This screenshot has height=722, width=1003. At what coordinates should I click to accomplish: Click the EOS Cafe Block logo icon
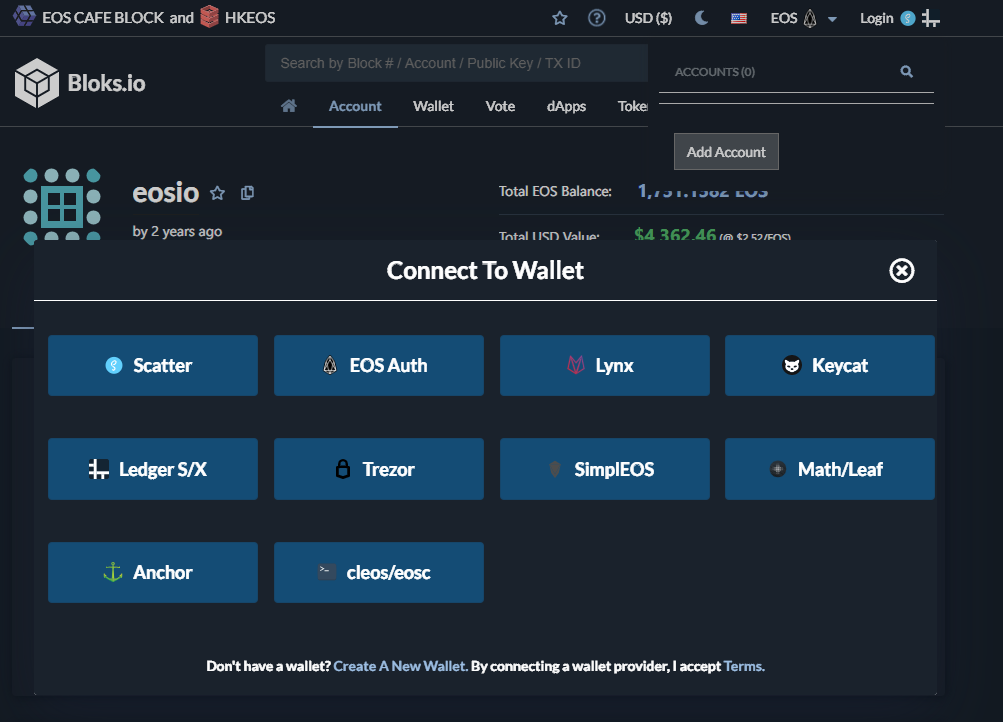(x=25, y=16)
